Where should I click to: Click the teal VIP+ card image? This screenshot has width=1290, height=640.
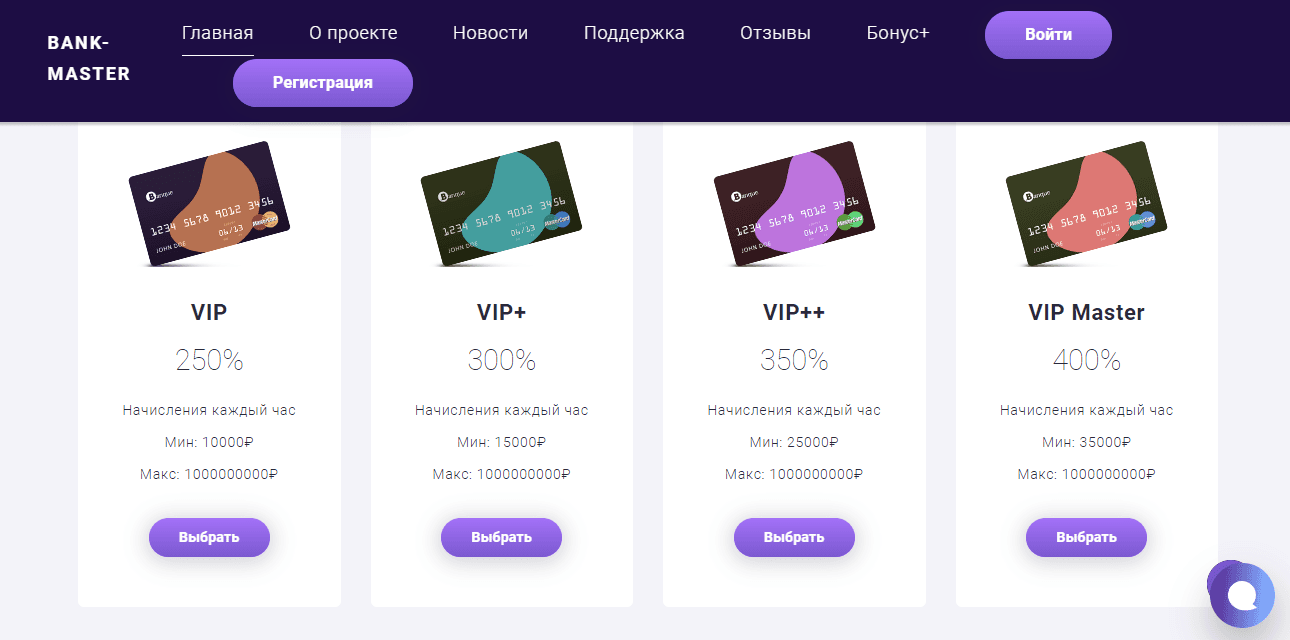pos(501,204)
